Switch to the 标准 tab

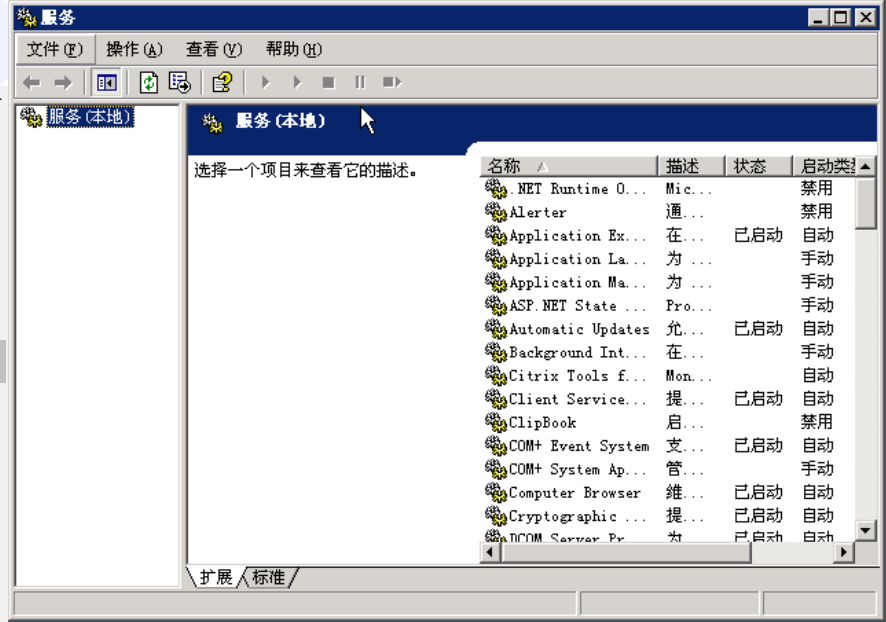[x=268, y=577]
